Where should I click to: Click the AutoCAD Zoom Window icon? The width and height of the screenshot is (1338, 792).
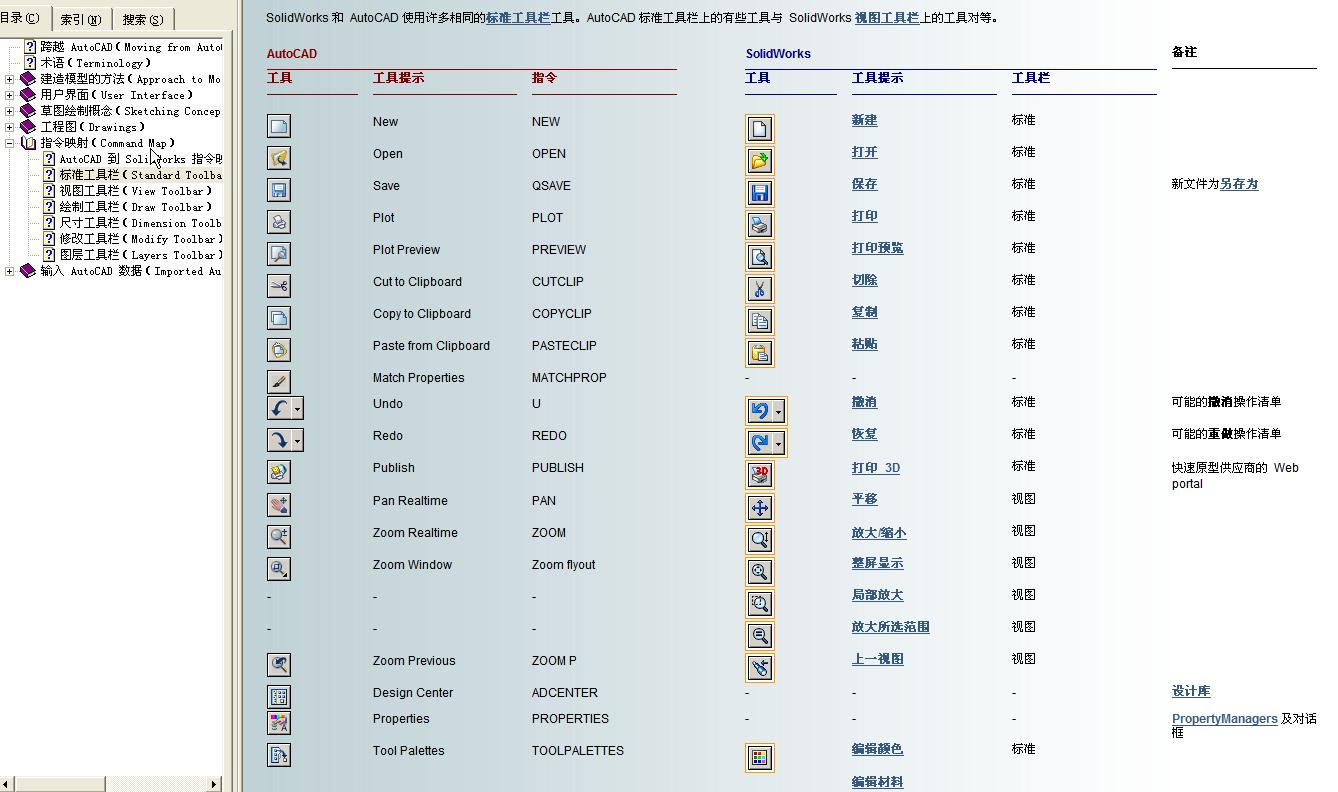click(279, 569)
